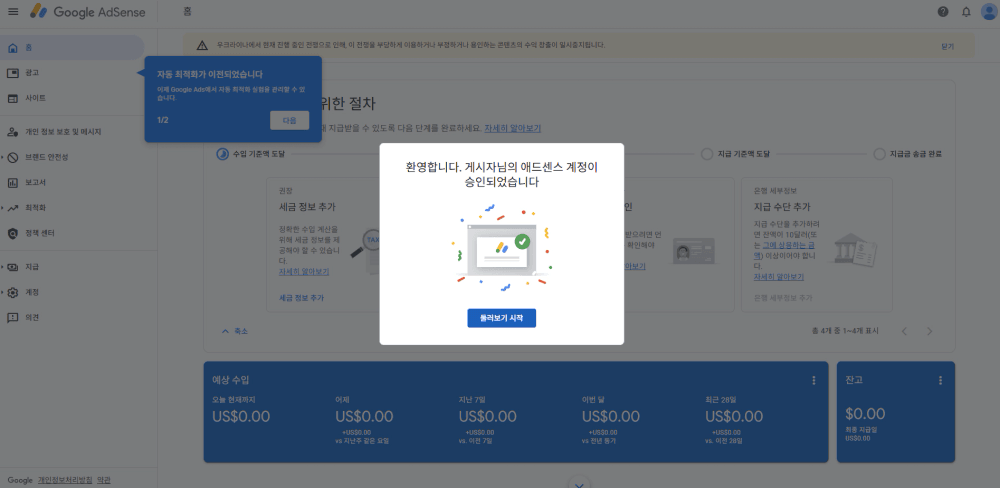The width and height of the screenshot is (1000, 488).
Task: Click the 광고 ads icon in sidebar
Action: coord(13,73)
